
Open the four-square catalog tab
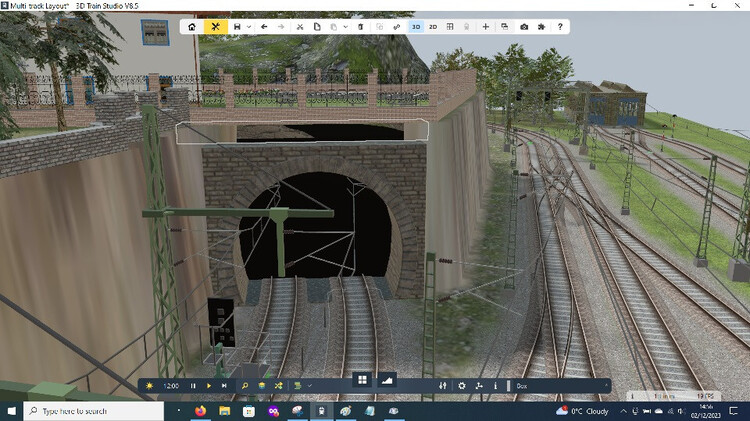[363, 380]
